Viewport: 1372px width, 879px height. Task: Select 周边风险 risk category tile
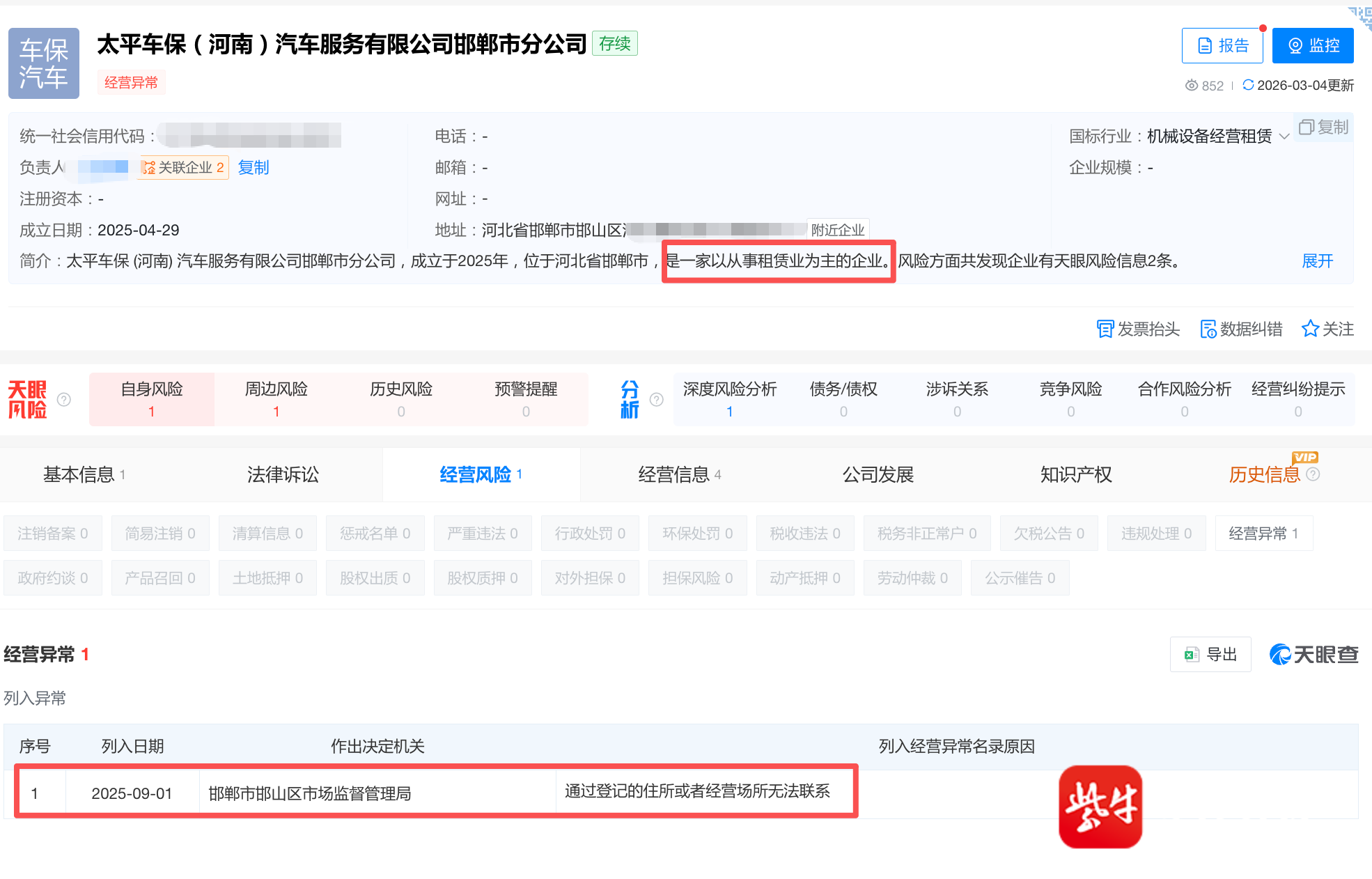click(276, 399)
